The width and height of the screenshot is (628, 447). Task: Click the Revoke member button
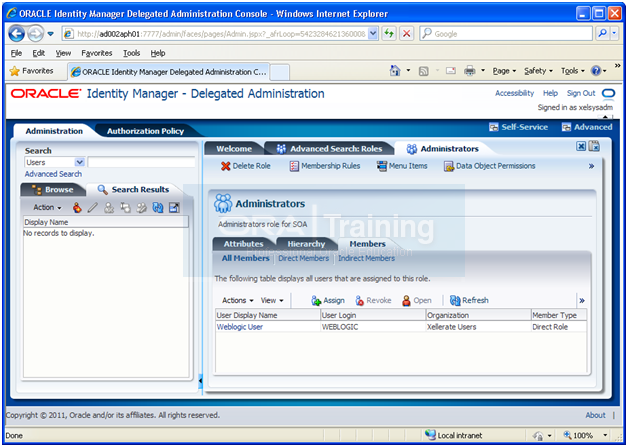click(x=373, y=300)
